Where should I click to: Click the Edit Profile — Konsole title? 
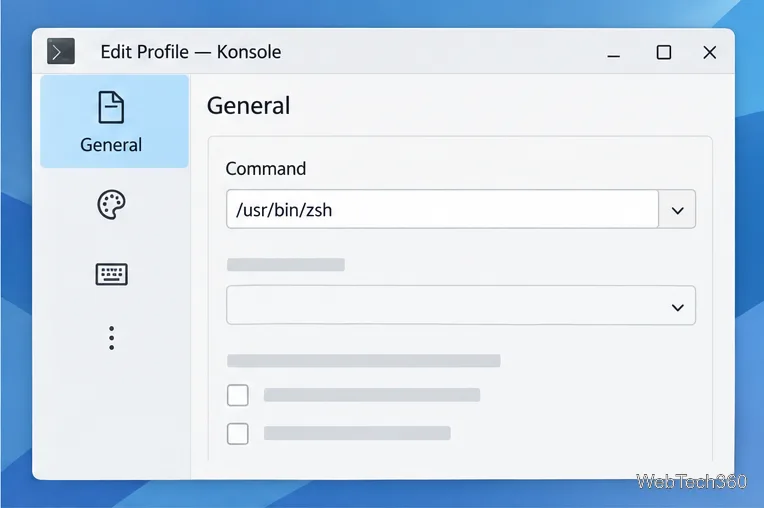coord(191,52)
